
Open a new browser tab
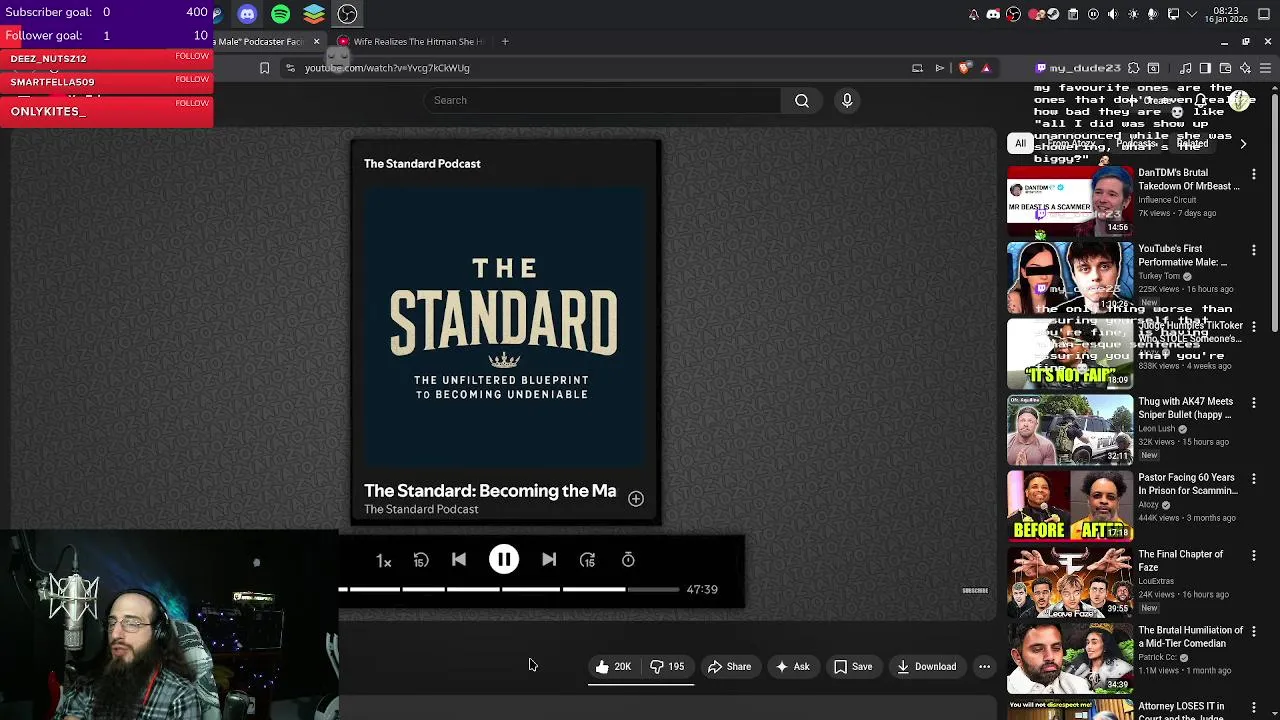pyautogui.click(x=505, y=42)
